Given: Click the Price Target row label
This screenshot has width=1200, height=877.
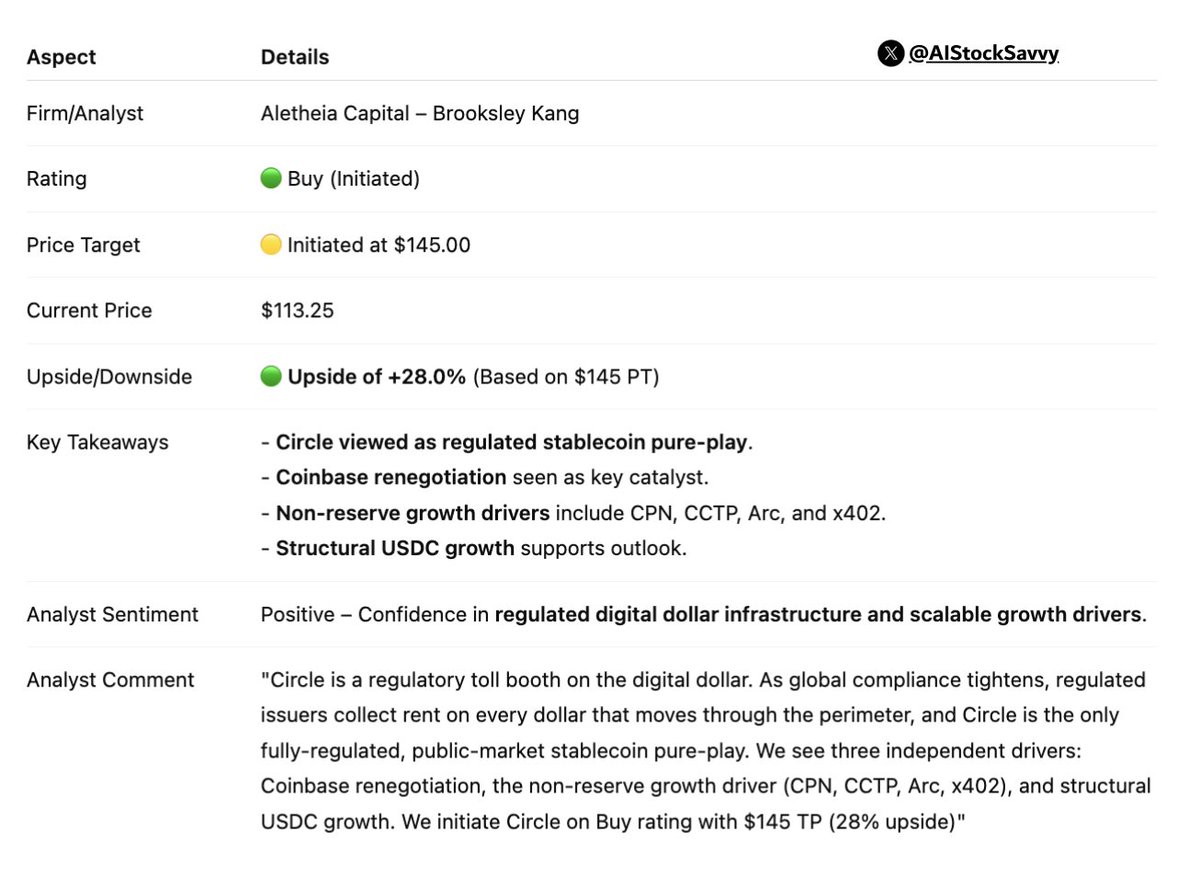Looking at the screenshot, I should pos(83,245).
